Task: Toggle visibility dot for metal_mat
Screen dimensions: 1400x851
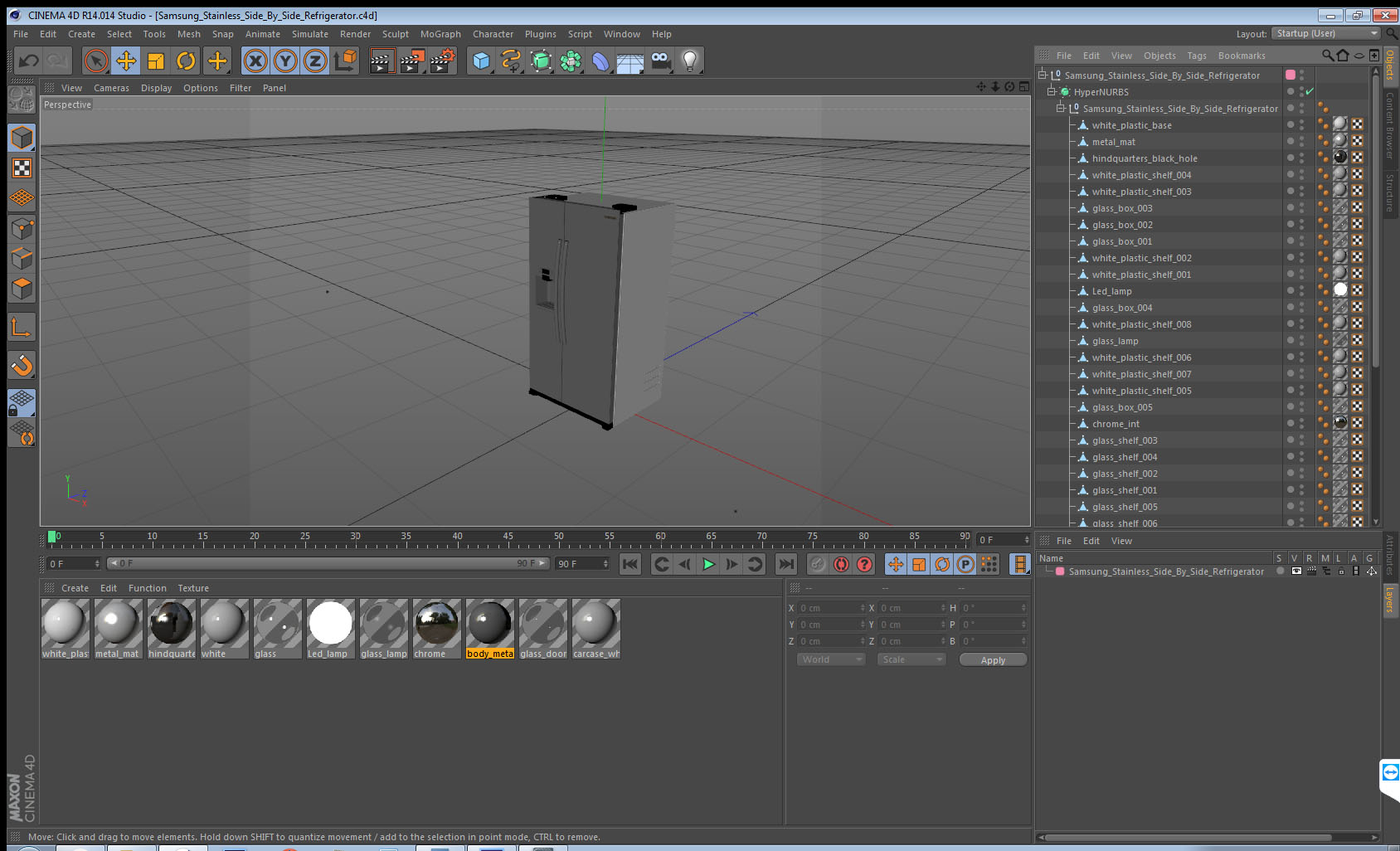Action: coord(1291,141)
